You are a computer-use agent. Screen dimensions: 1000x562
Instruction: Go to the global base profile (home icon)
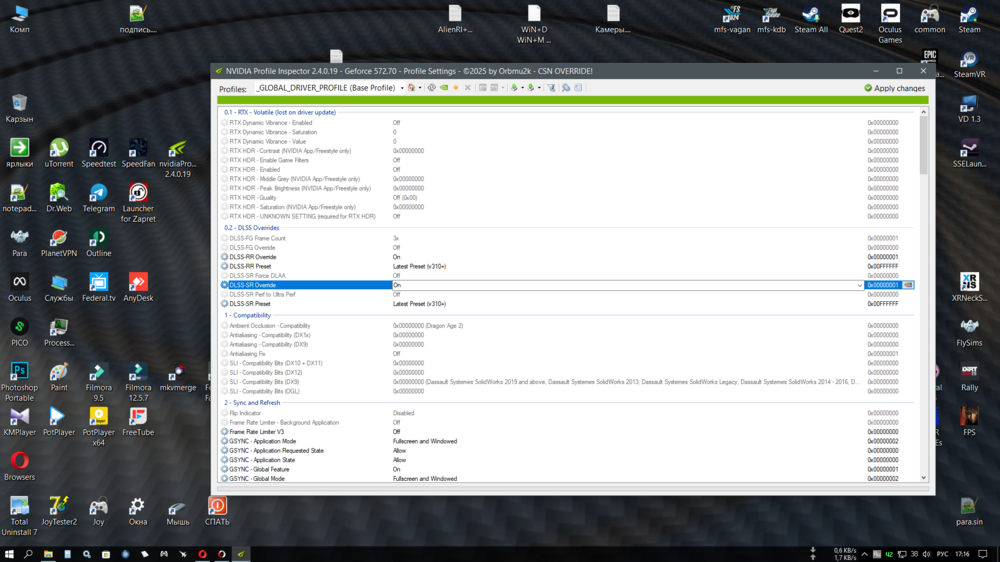[411, 88]
